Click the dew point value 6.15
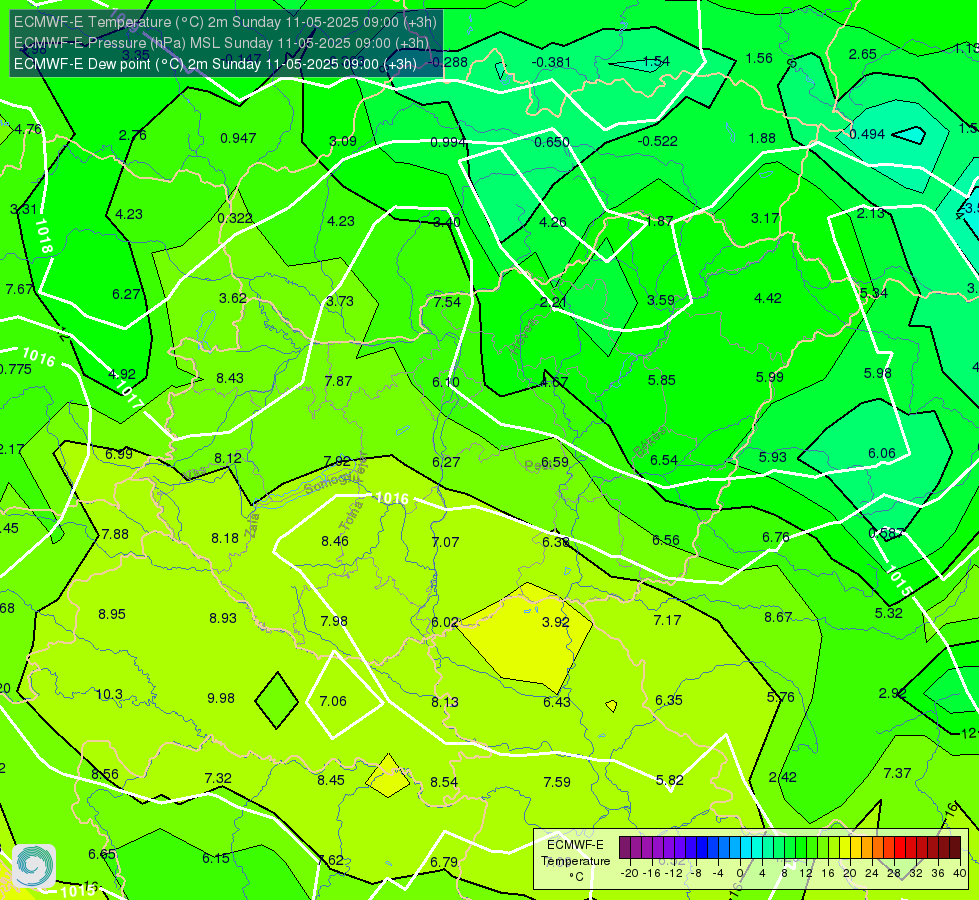Viewport: 979px width, 900px height. pyautogui.click(x=215, y=858)
